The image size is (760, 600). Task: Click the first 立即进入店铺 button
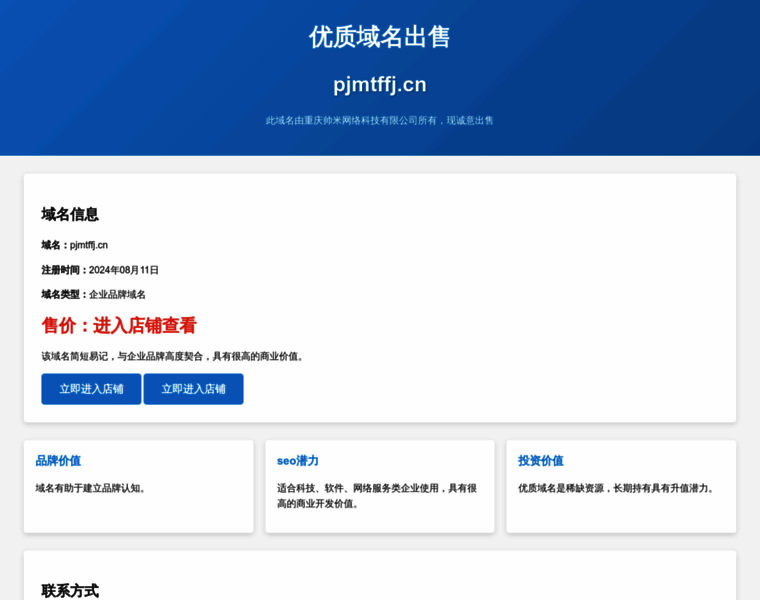pos(91,389)
